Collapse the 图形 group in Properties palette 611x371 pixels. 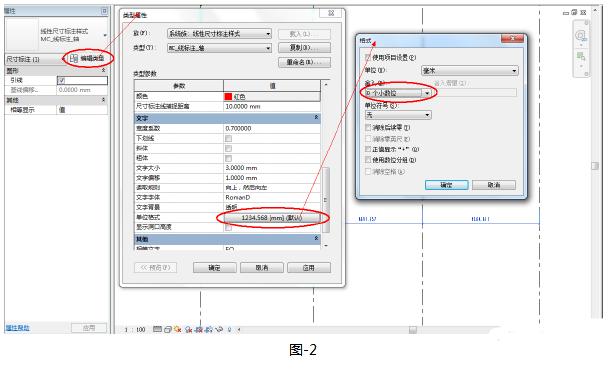pos(104,71)
